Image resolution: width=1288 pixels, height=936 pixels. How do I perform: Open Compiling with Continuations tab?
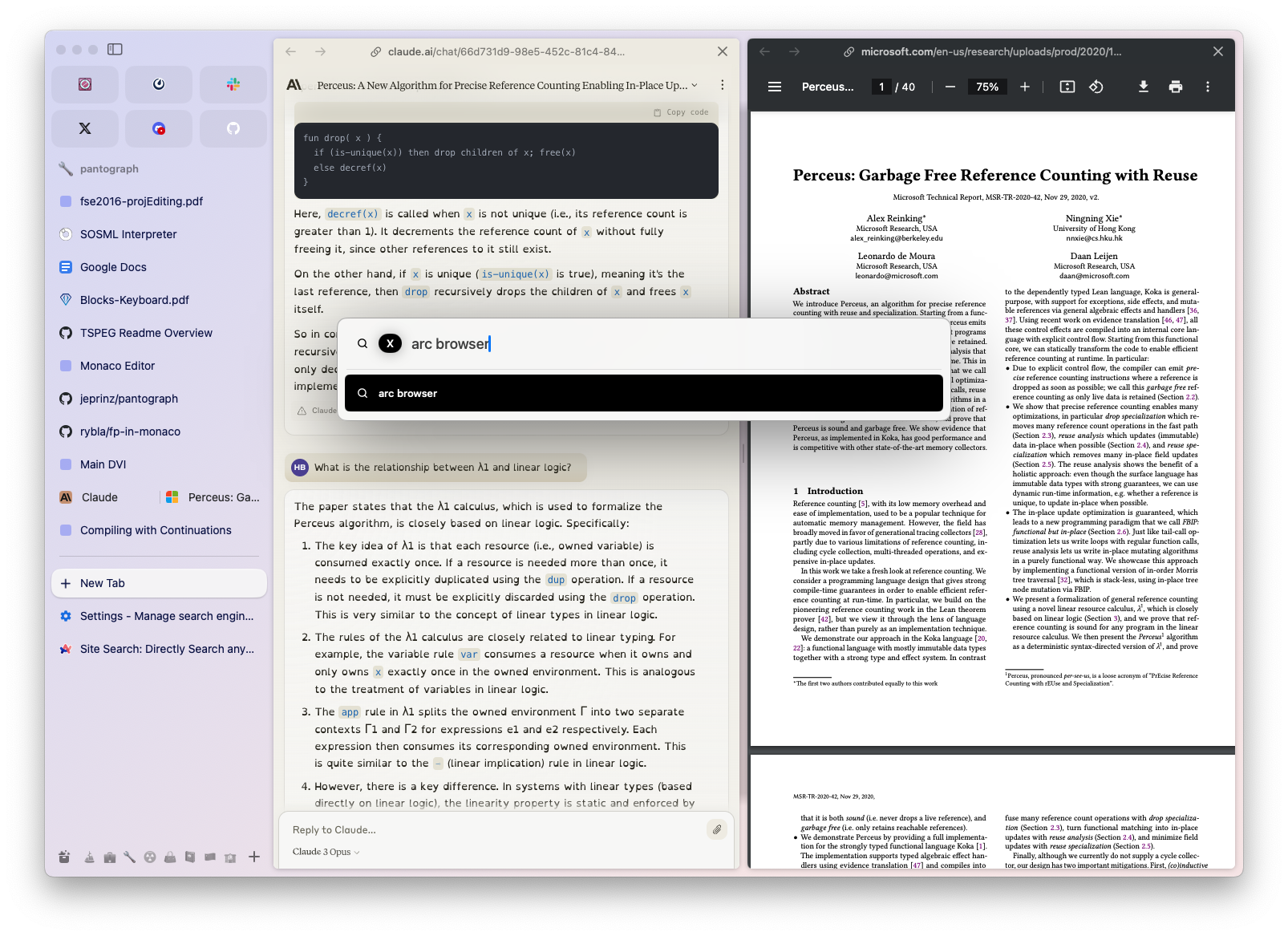pyautogui.click(x=159, y=530)
